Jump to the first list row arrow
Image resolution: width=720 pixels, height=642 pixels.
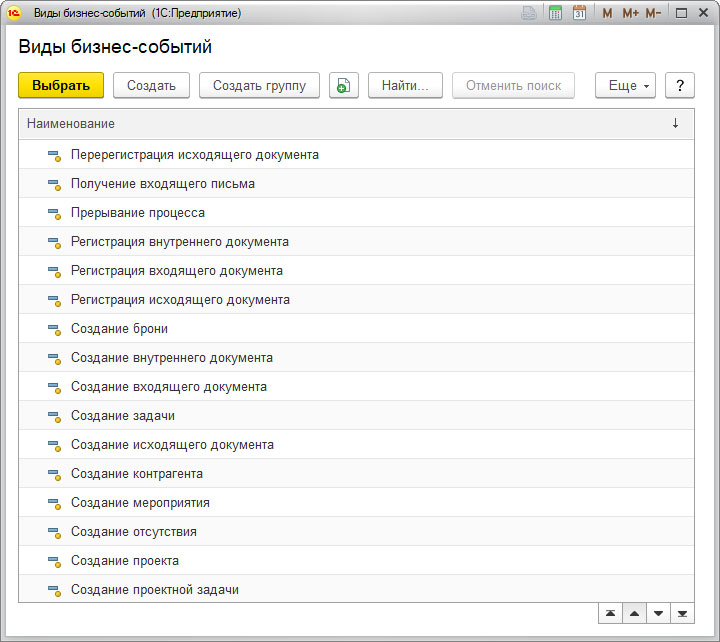click(x=609, y=613)
